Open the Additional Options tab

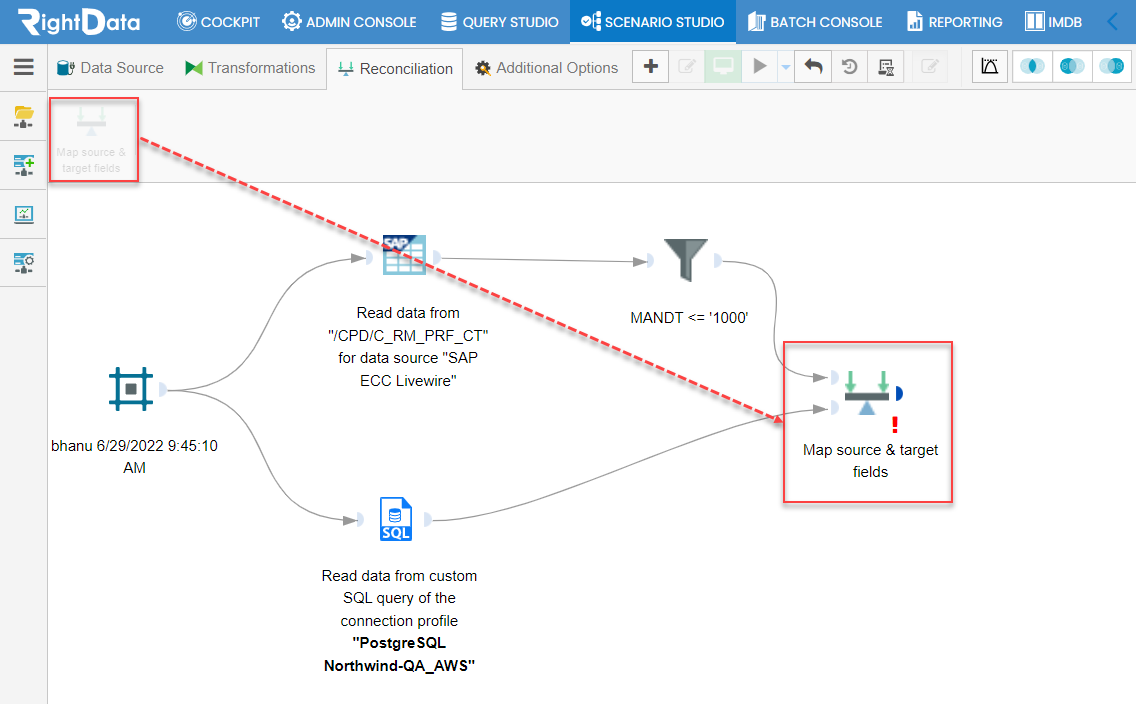click(x=546, y=68)
